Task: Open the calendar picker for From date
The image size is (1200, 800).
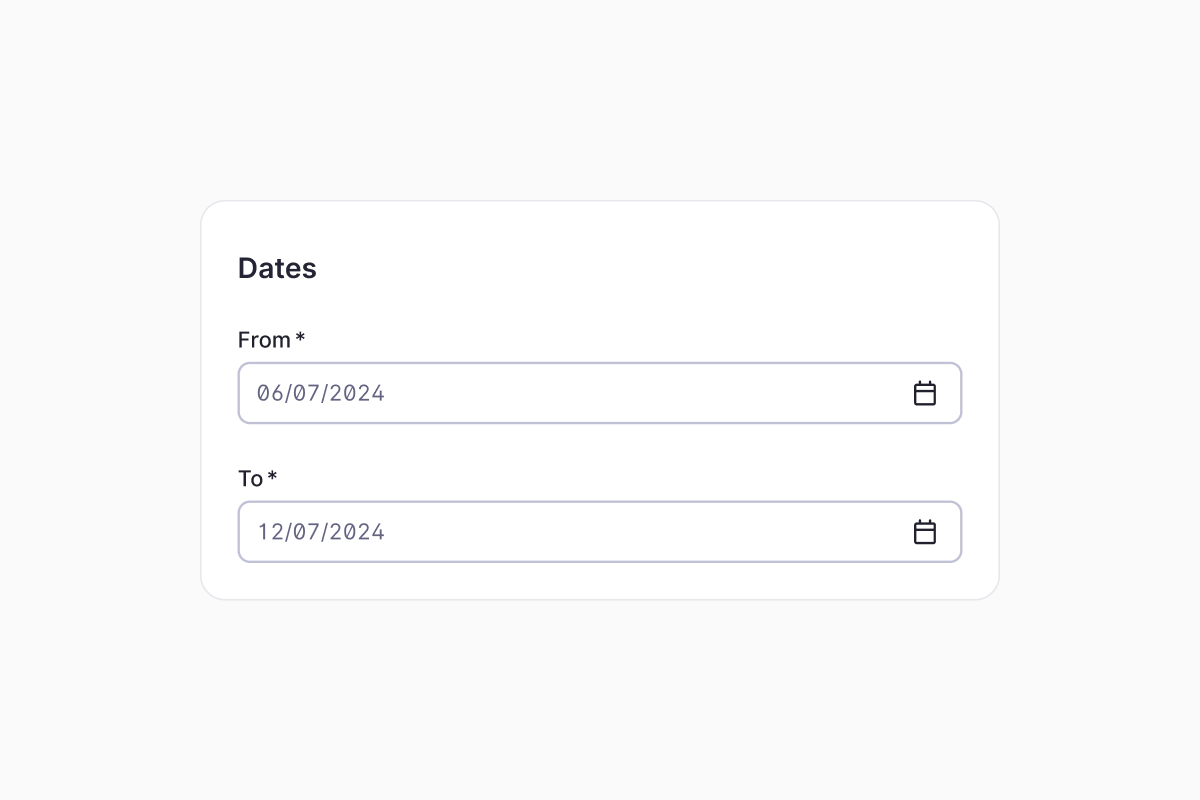Action: pos(925,393)
